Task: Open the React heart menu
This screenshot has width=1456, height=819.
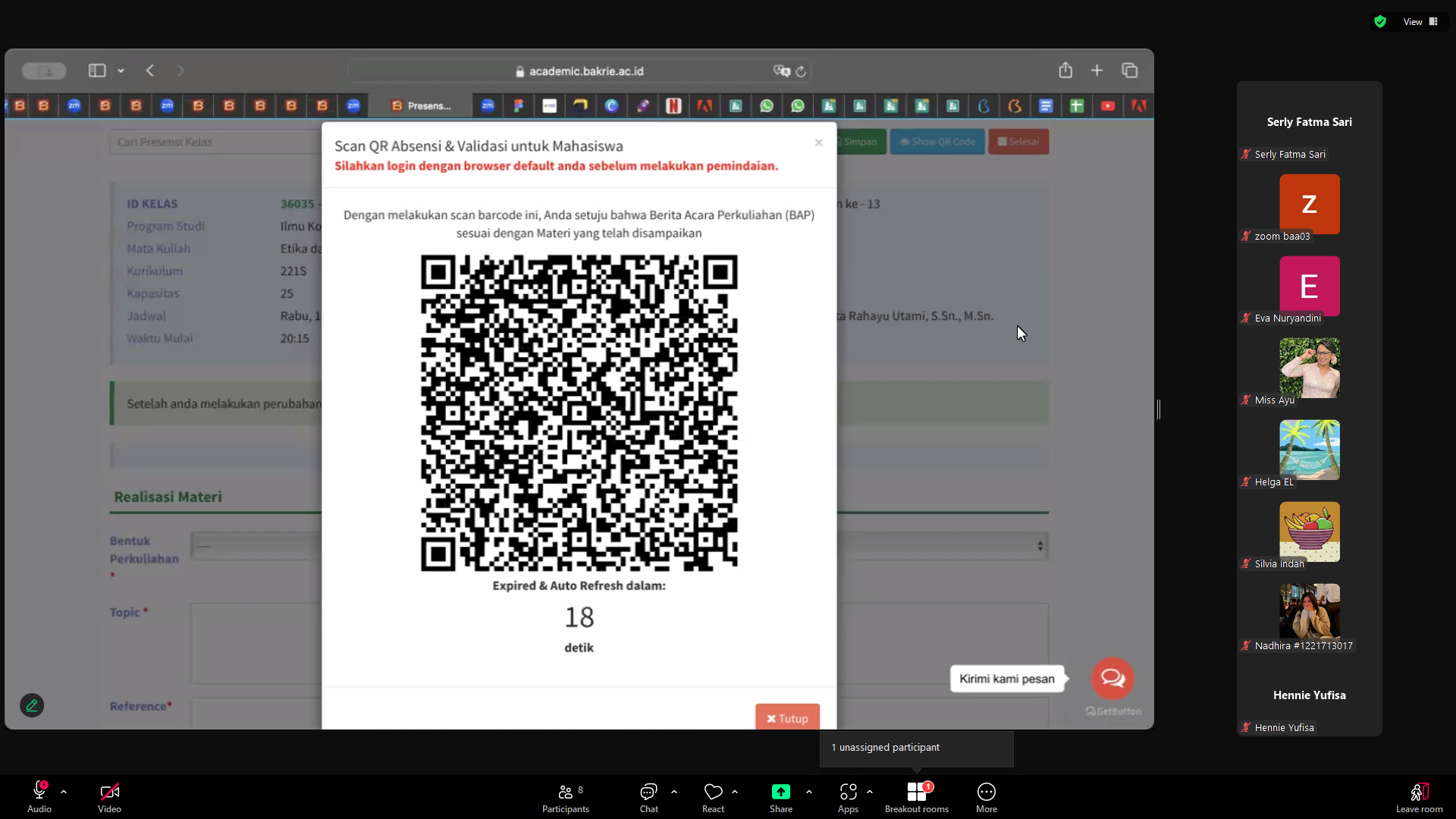Action: pyautogui.click(x=713, y=797)
